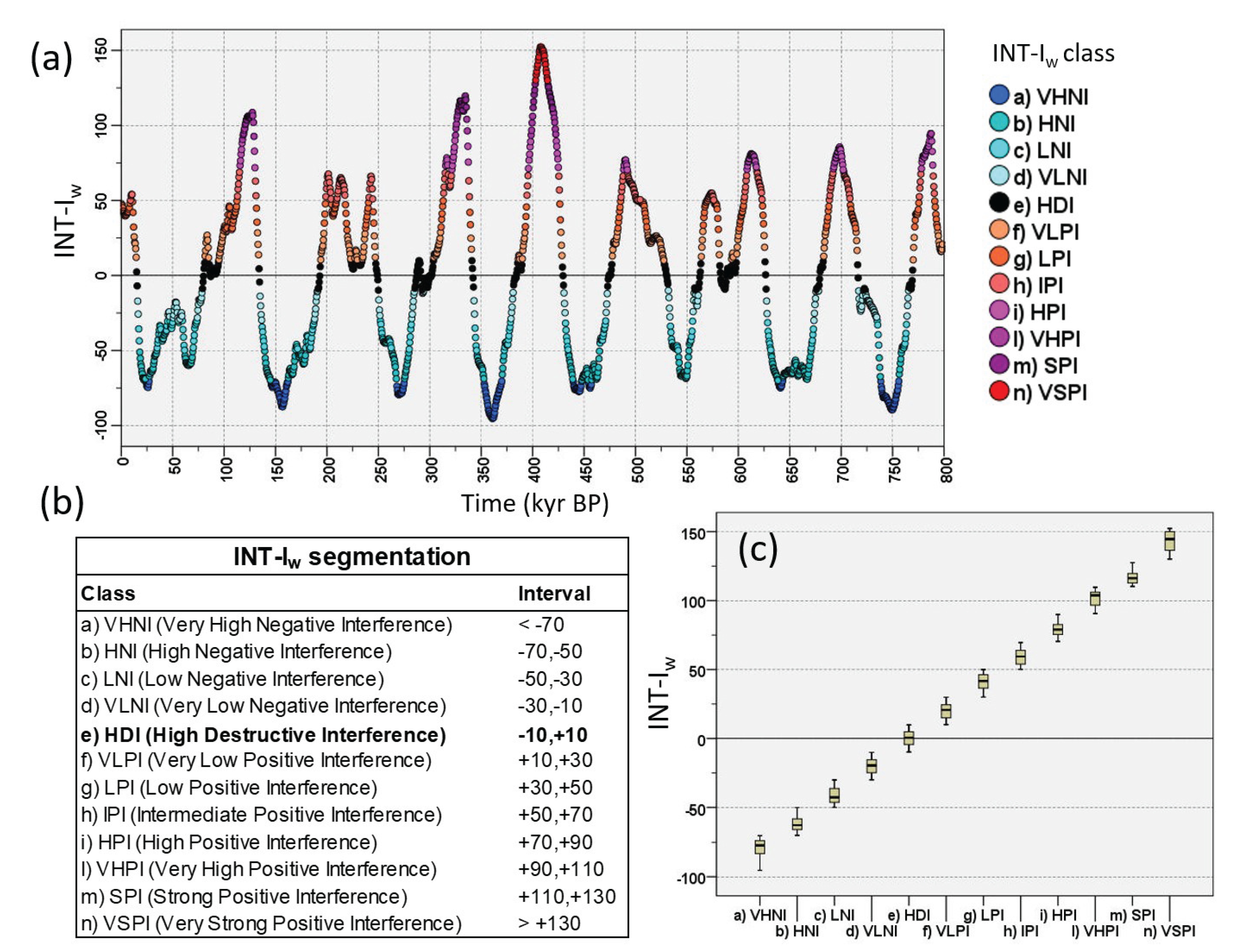The width and height of the screenshot is (1233, 952).
Task: Click the VLNI legend label text
Action: click(x=1049, y=177)
